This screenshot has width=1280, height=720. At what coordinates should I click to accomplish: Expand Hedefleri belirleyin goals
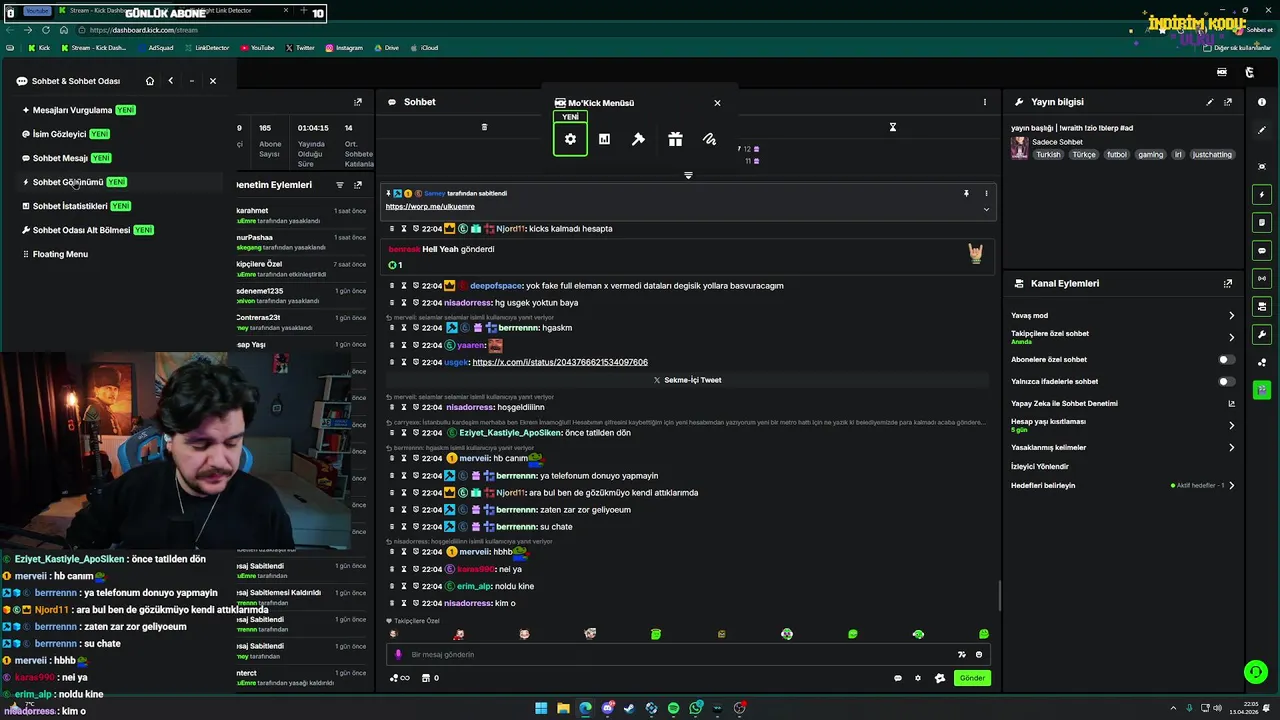click(1231, 485)
